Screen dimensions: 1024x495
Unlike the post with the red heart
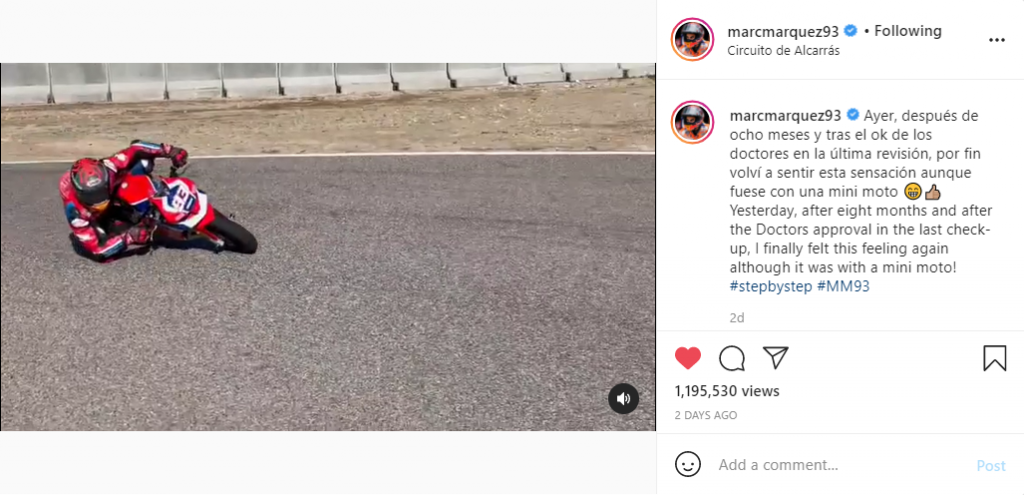click(688, 358)
